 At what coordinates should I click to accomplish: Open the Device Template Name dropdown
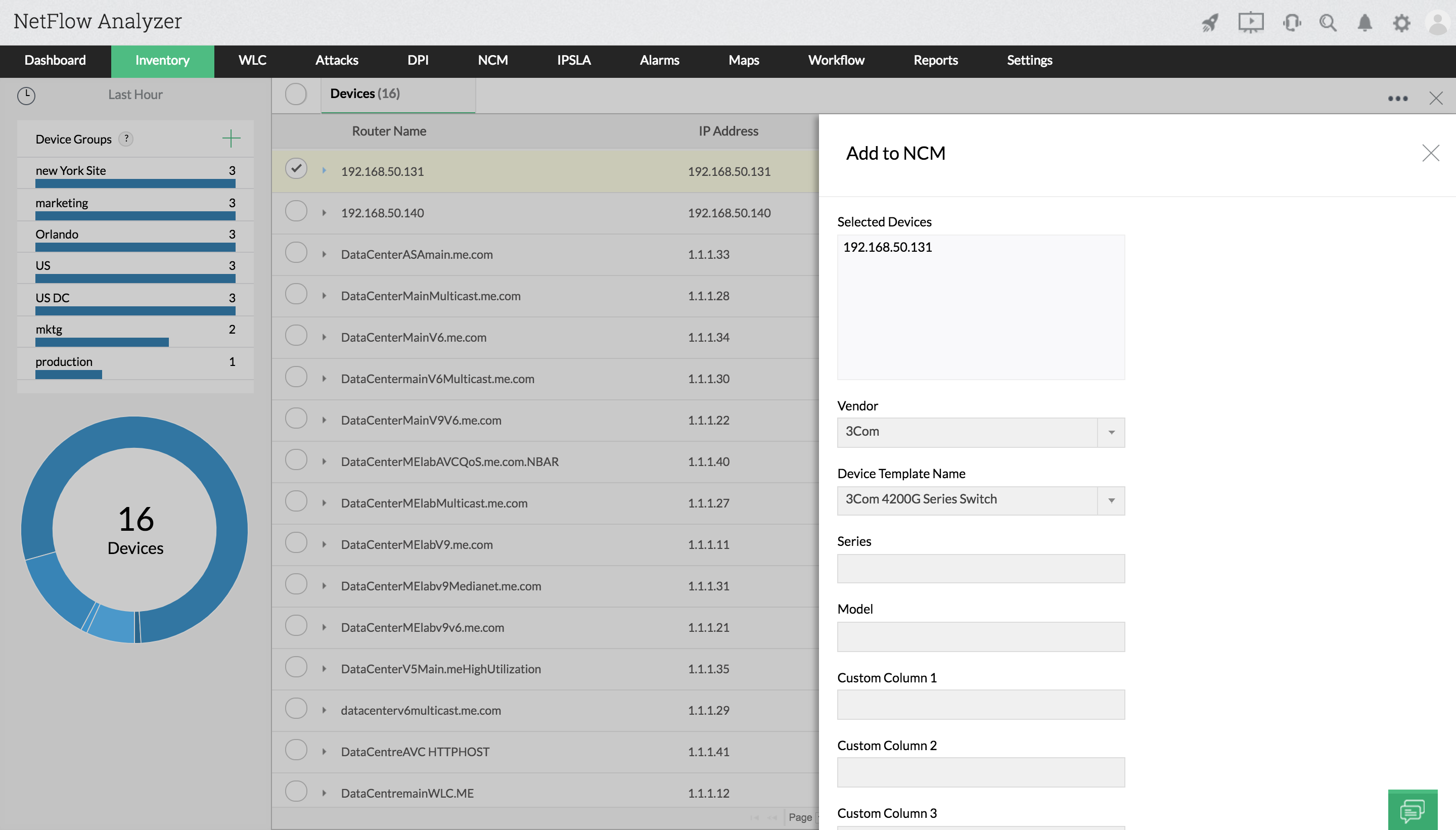click(x=981, y=500)
